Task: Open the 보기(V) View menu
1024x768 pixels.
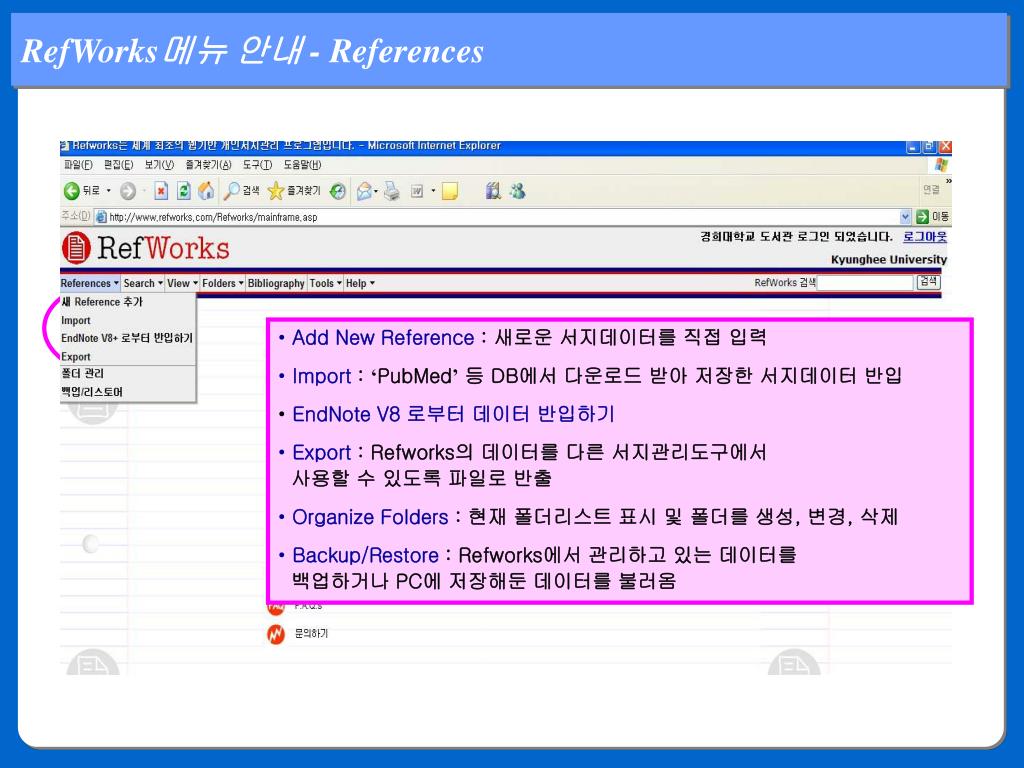Action: click(159, 165)
